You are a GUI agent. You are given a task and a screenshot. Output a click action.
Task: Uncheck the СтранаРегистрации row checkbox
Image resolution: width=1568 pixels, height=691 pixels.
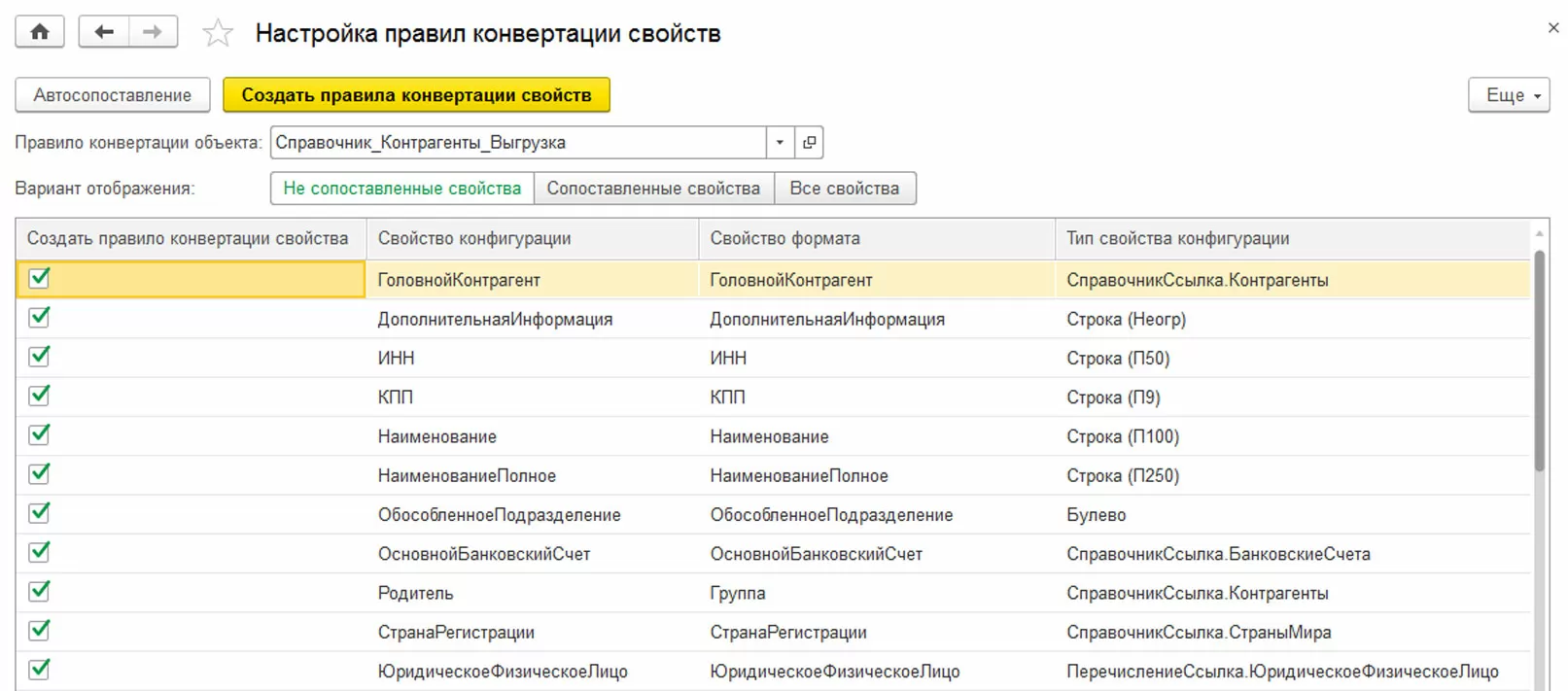39,630
